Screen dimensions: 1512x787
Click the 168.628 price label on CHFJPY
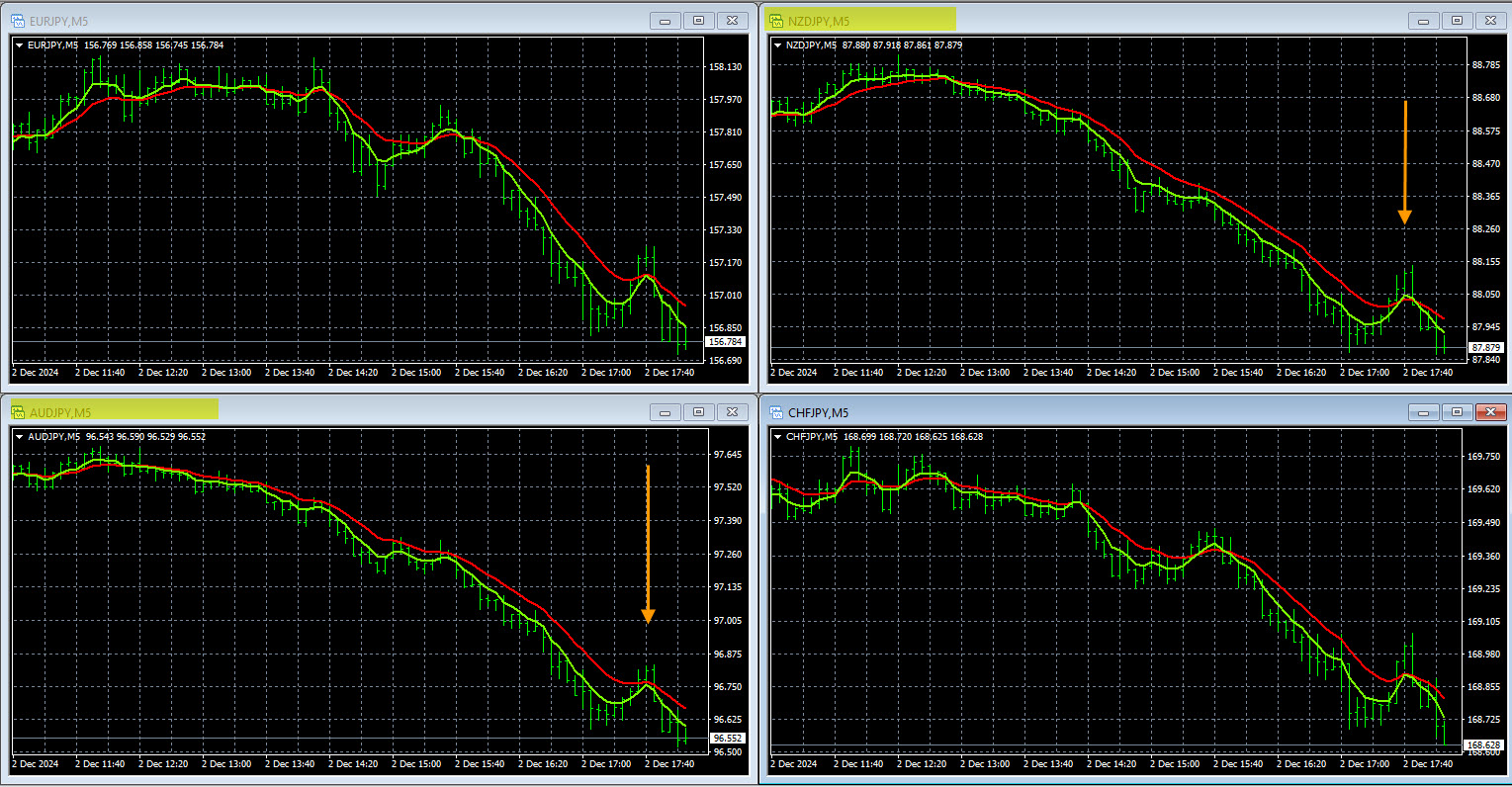(x=1483, y=745)
